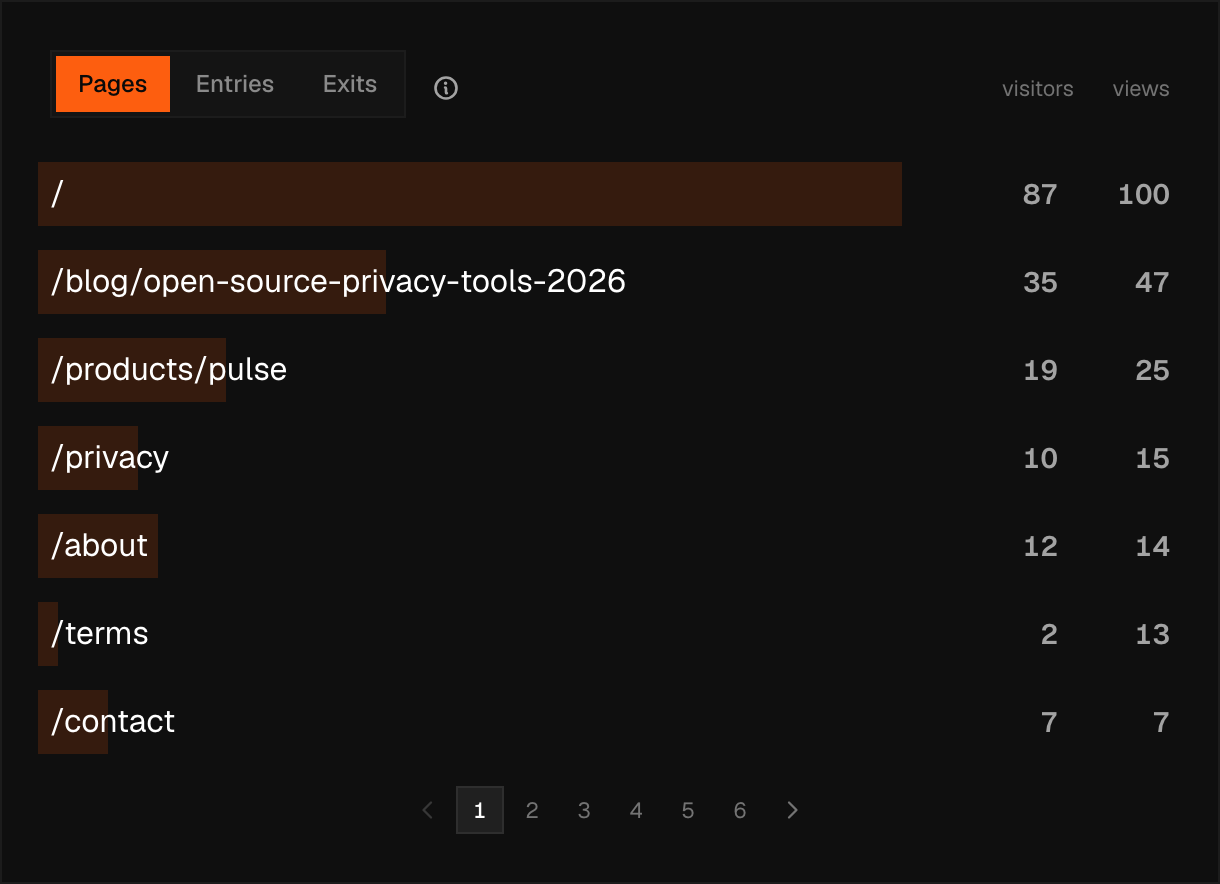
Task: Click views count 14 for /about
Action: click(1152, 546)
